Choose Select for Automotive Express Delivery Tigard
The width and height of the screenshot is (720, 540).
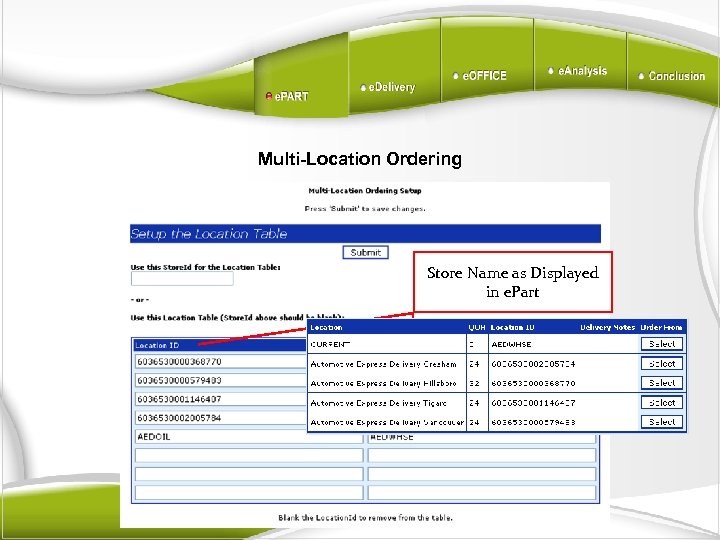click(x=662, y=402)
